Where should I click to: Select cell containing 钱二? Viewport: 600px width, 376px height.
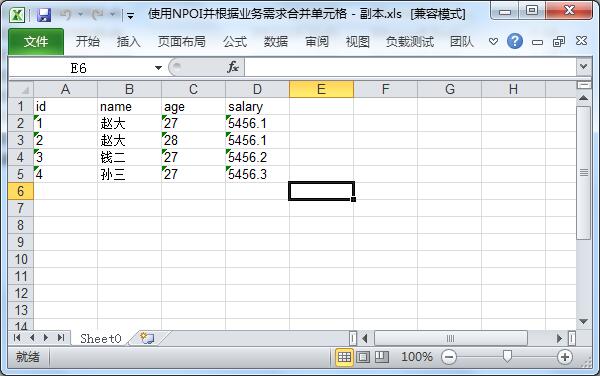coord(129,157)
